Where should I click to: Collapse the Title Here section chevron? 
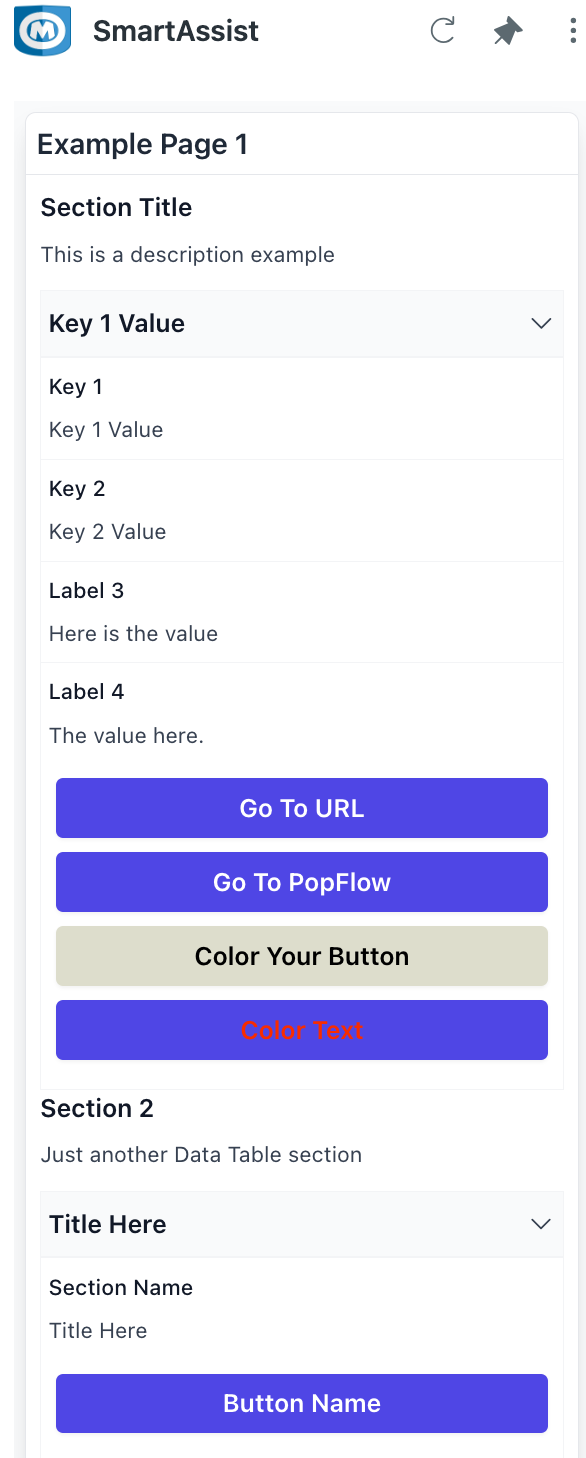(541, 1224)
